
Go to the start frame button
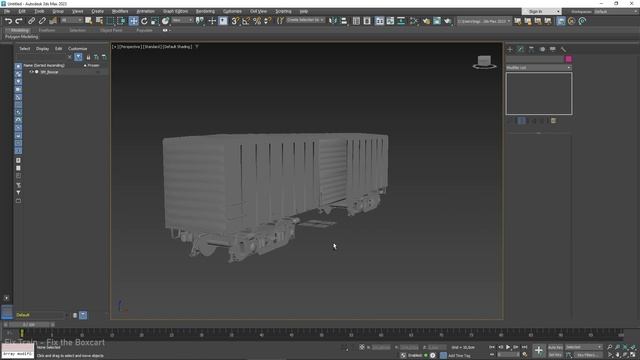pos(492,347)
